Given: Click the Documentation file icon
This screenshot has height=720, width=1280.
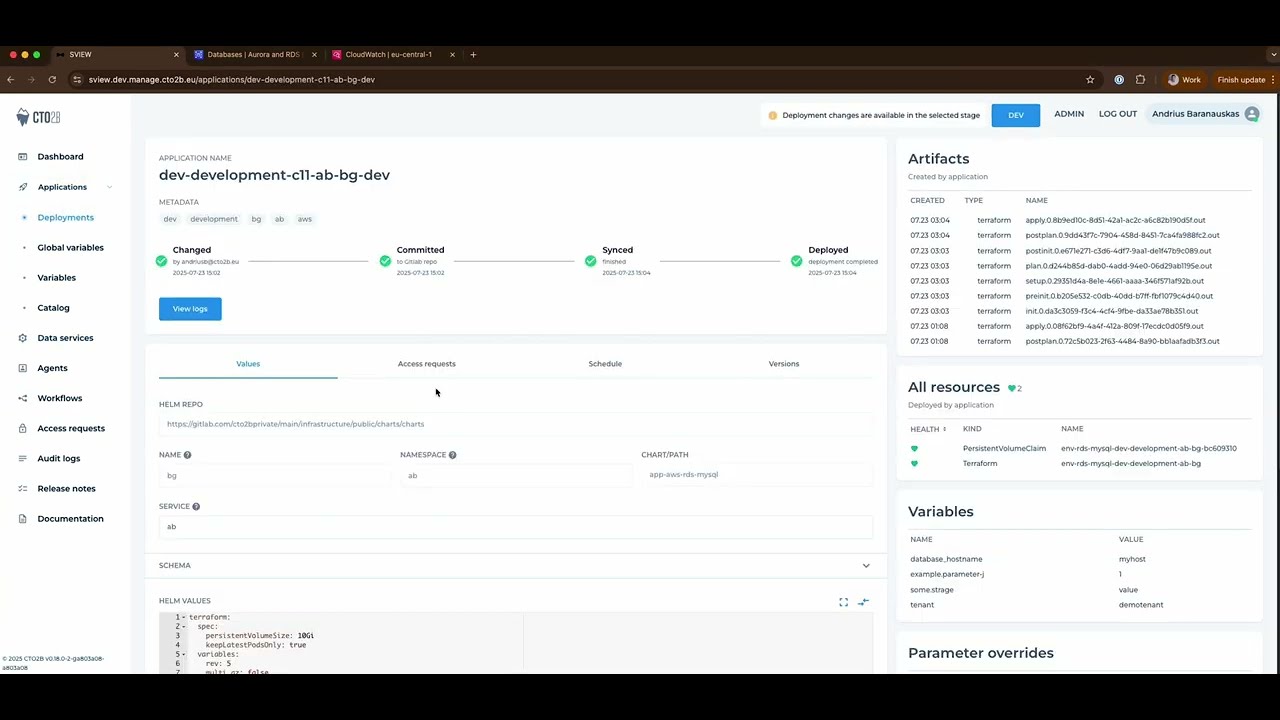Looking at the screenshot, I should (22, 519).
